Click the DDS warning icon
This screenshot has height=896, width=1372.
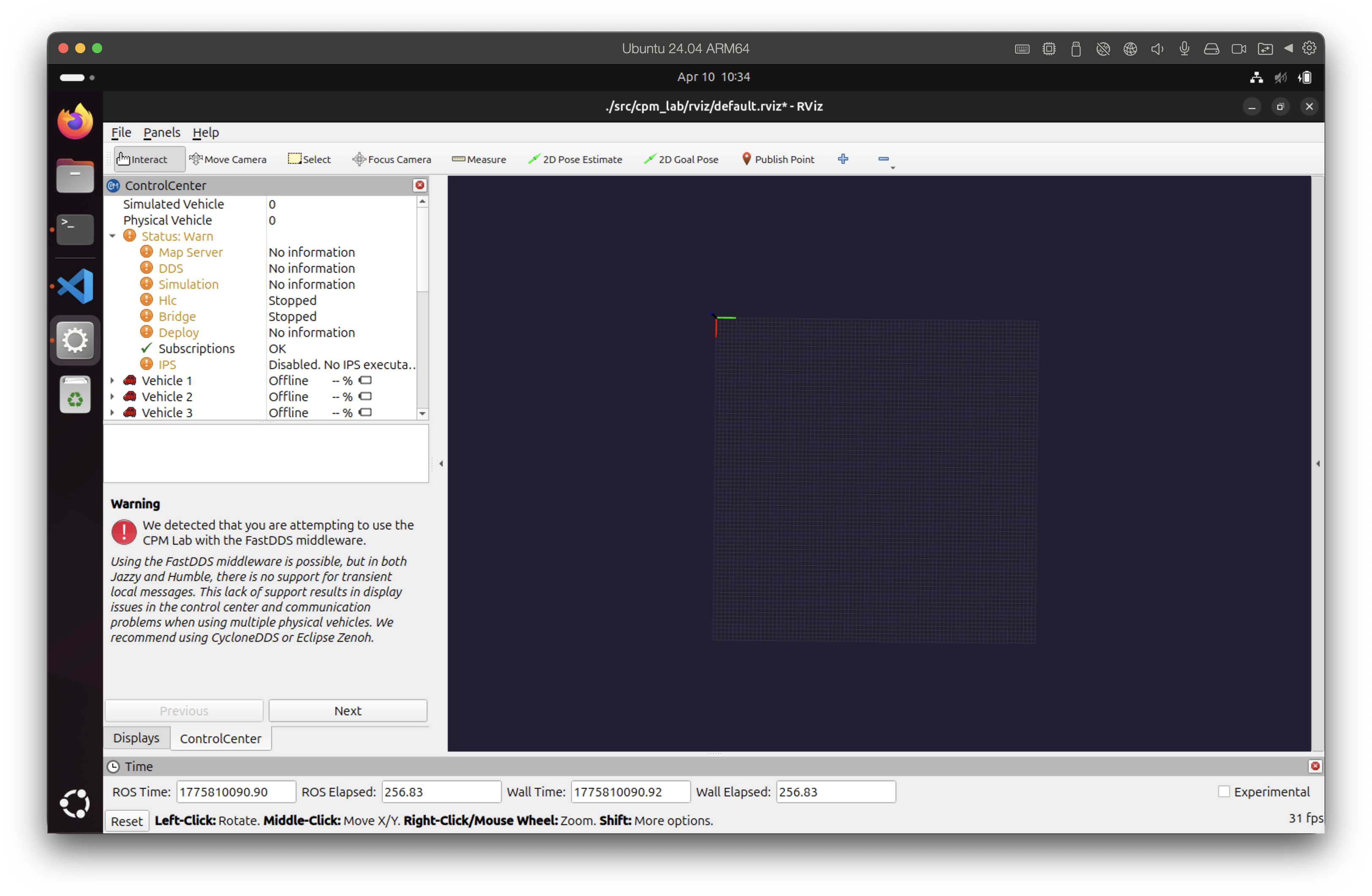pos(147,267)
